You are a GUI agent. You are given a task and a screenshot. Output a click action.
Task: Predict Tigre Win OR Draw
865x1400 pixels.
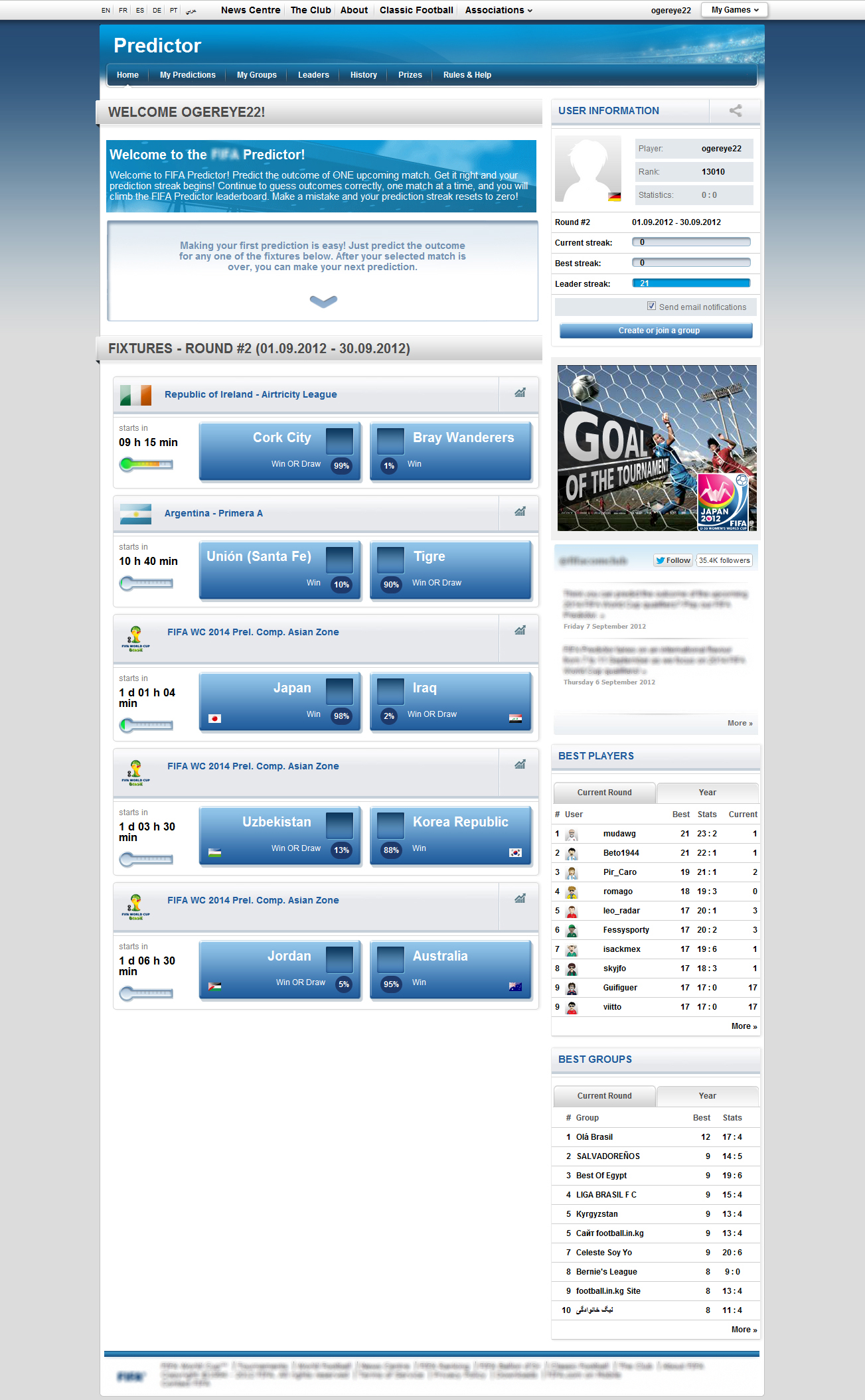(451, 570)
